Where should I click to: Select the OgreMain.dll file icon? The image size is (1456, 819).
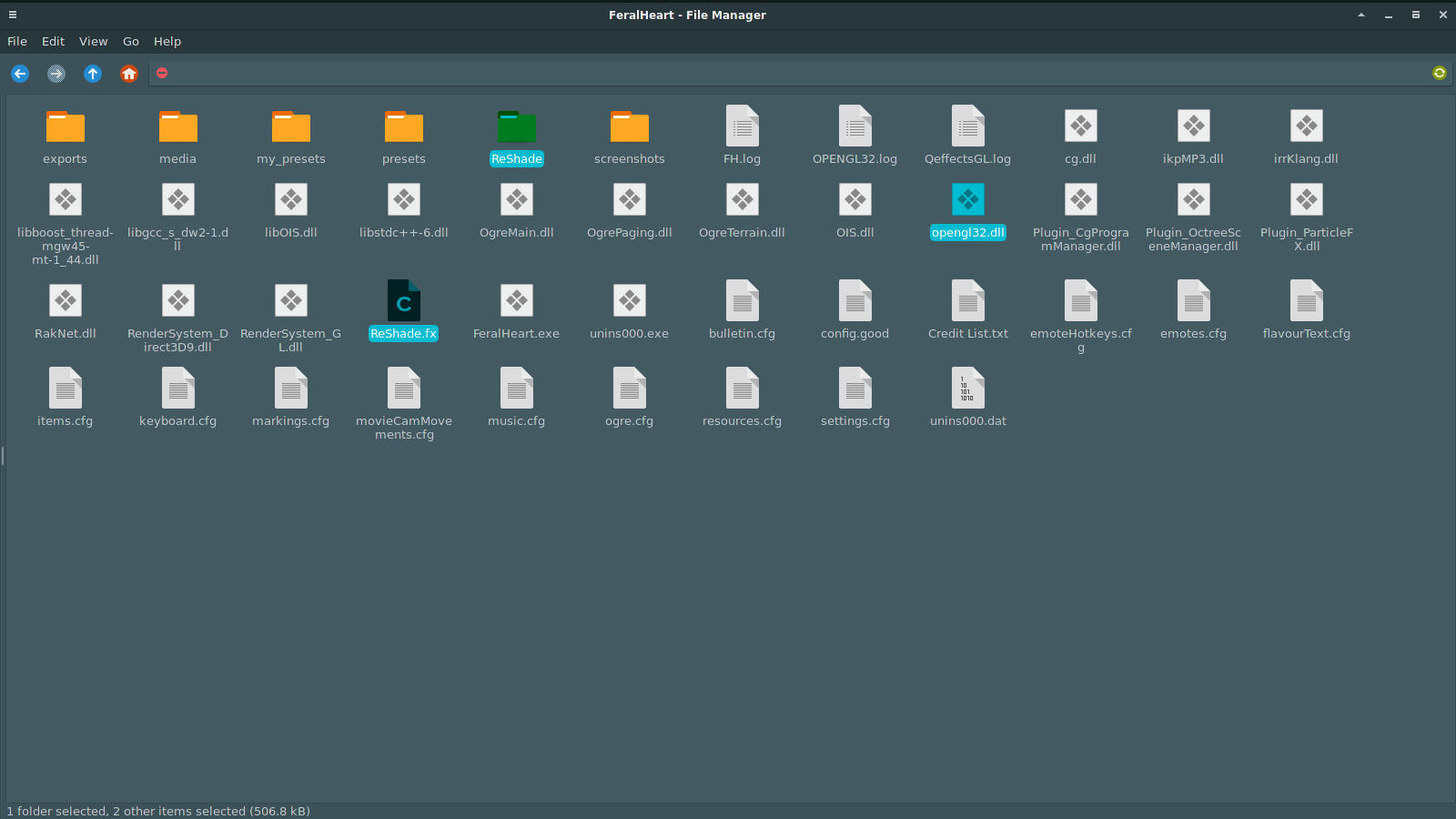(517, 199)
